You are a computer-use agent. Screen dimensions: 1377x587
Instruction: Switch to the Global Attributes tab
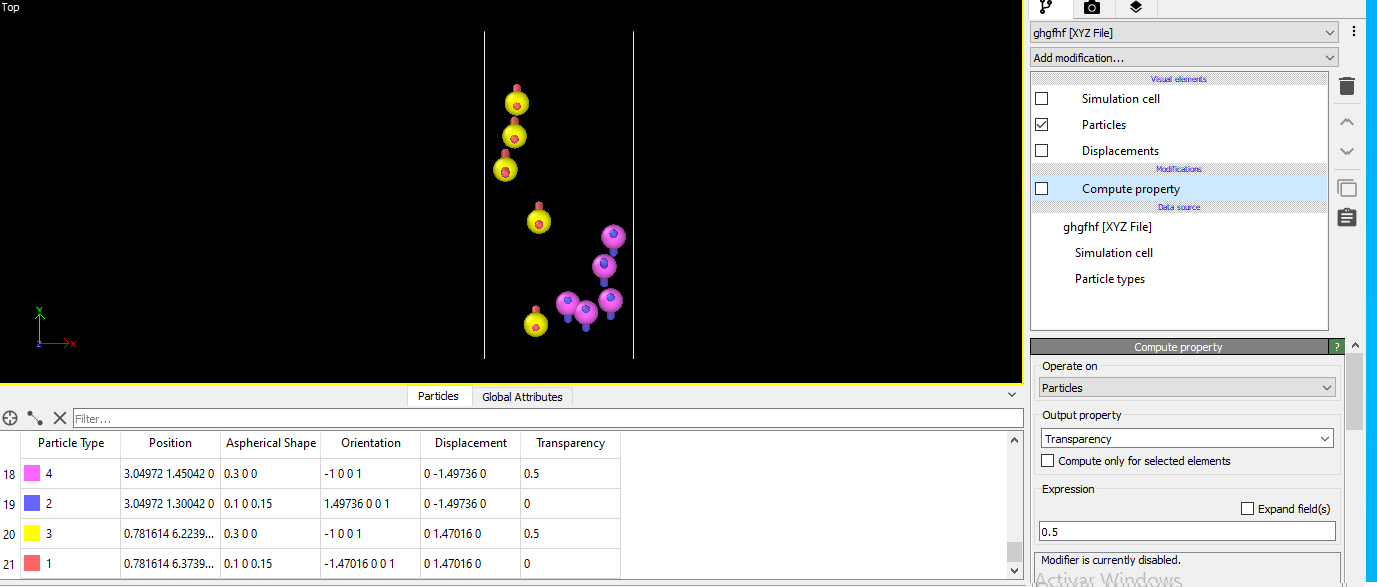[521, 396]
